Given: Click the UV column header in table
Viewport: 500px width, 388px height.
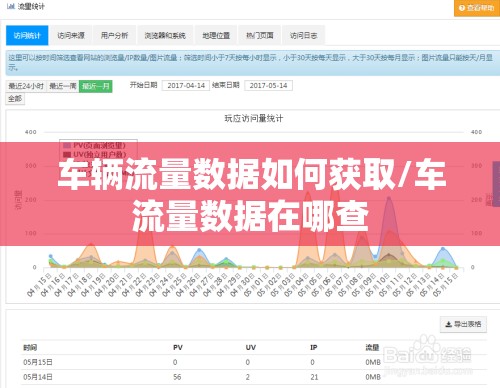Looking at the screenshot, I should tap(251, 348).
